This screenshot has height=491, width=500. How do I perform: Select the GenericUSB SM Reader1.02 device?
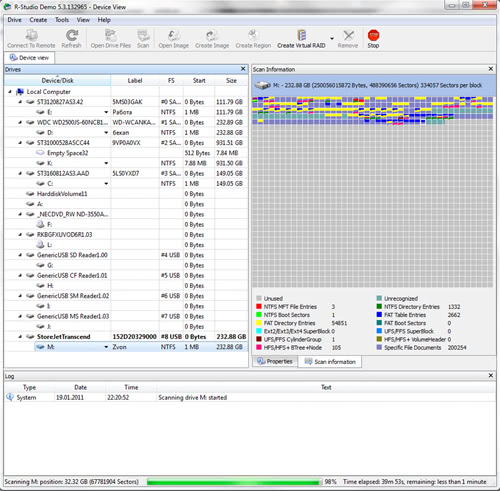(x=73, y=296)
